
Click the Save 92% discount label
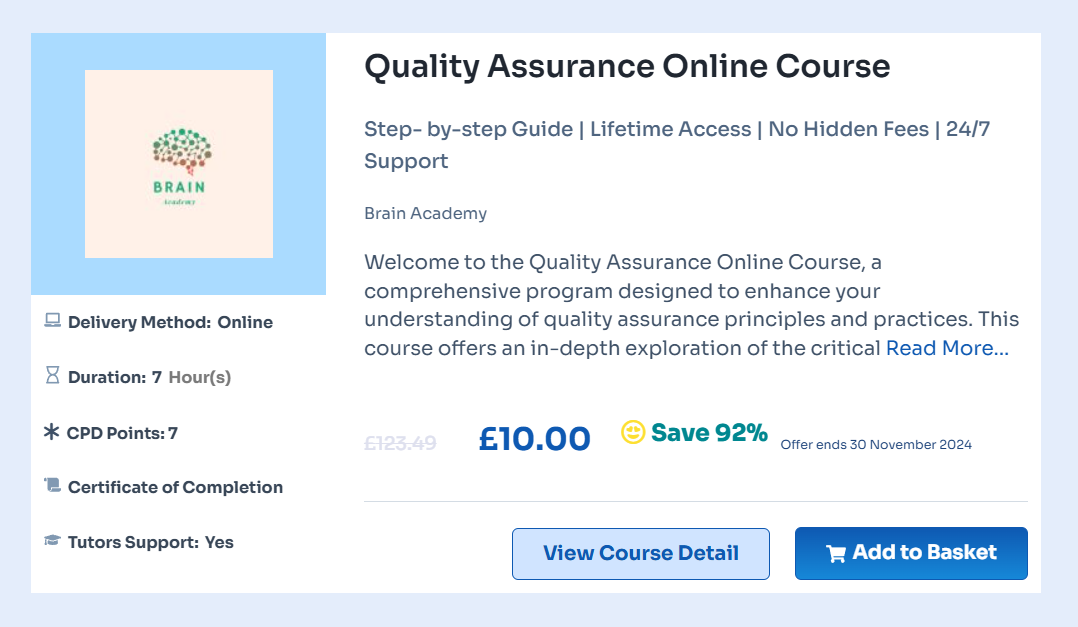pos(709,433)
